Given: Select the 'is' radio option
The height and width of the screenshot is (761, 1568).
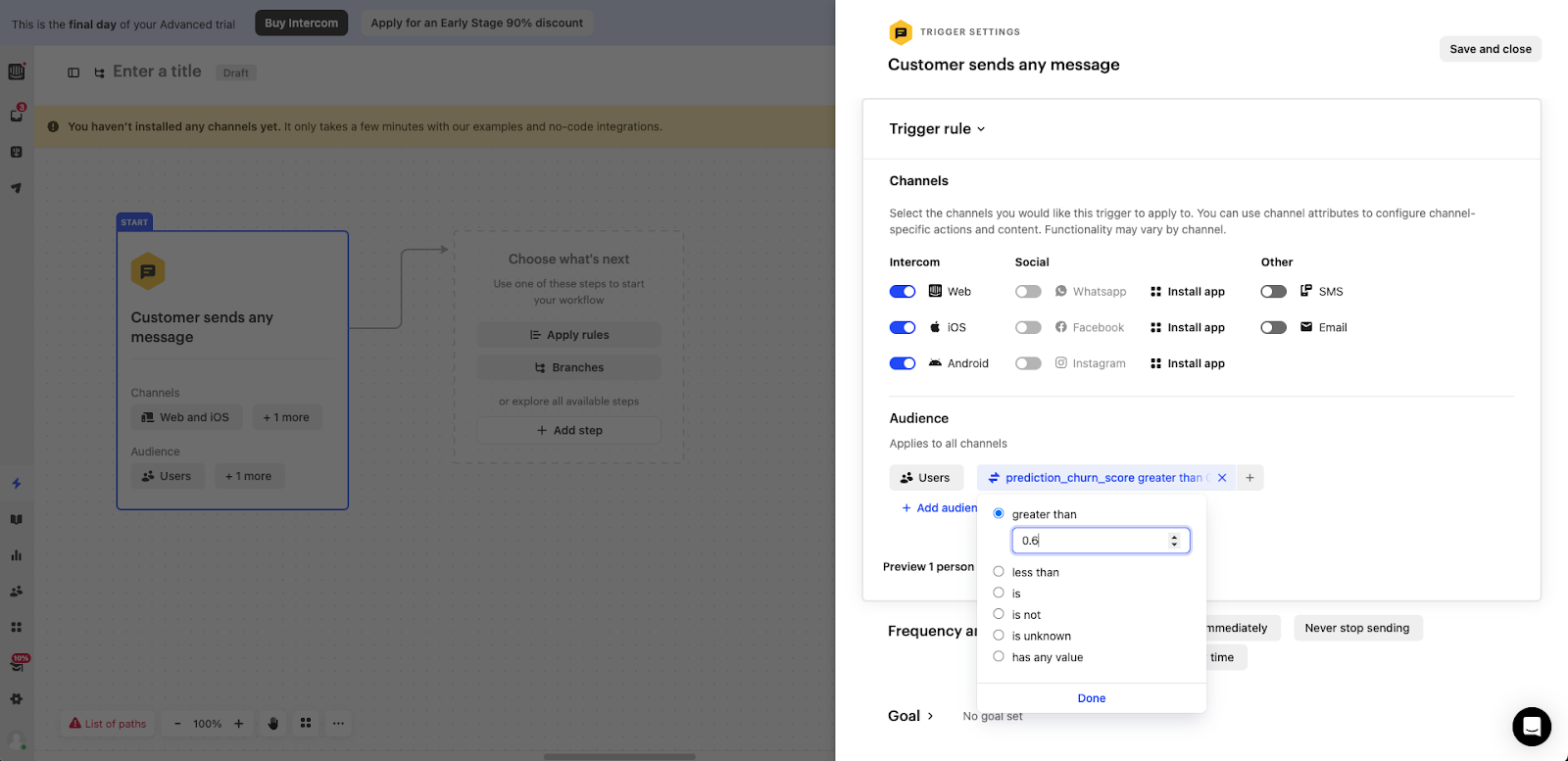Looking at the screenshot, I should [x=999, y=593].
